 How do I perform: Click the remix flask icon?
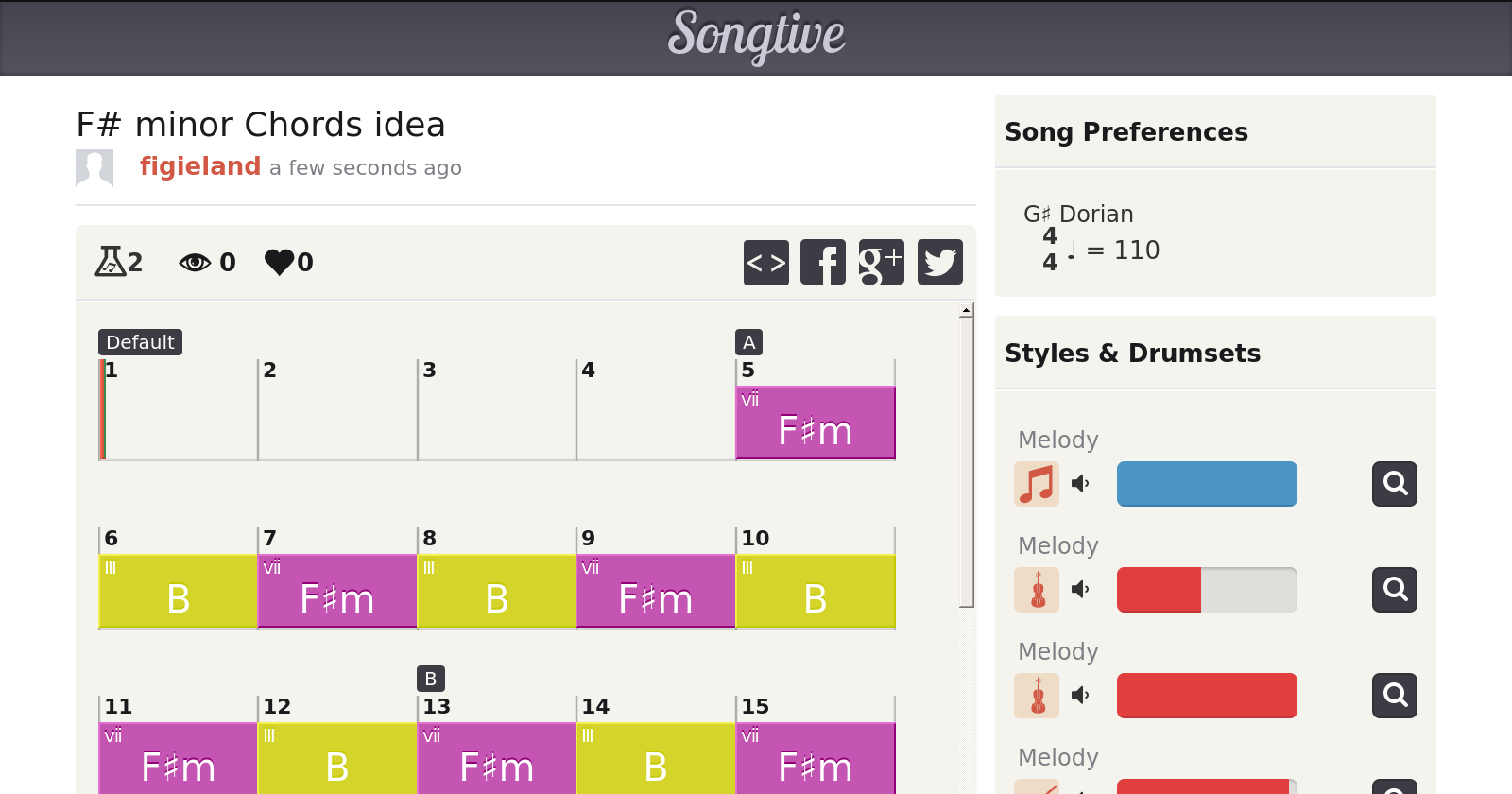pyautogui.click(x=111, y=262)
